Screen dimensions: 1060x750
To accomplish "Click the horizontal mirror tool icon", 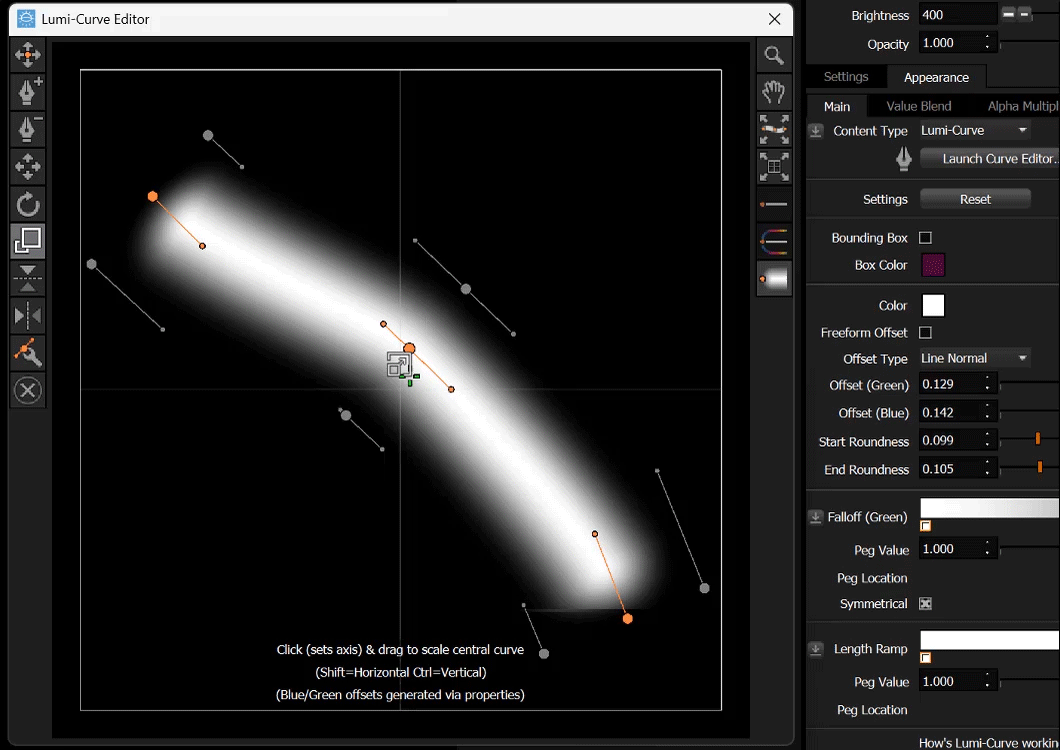I will click(28, 316).
